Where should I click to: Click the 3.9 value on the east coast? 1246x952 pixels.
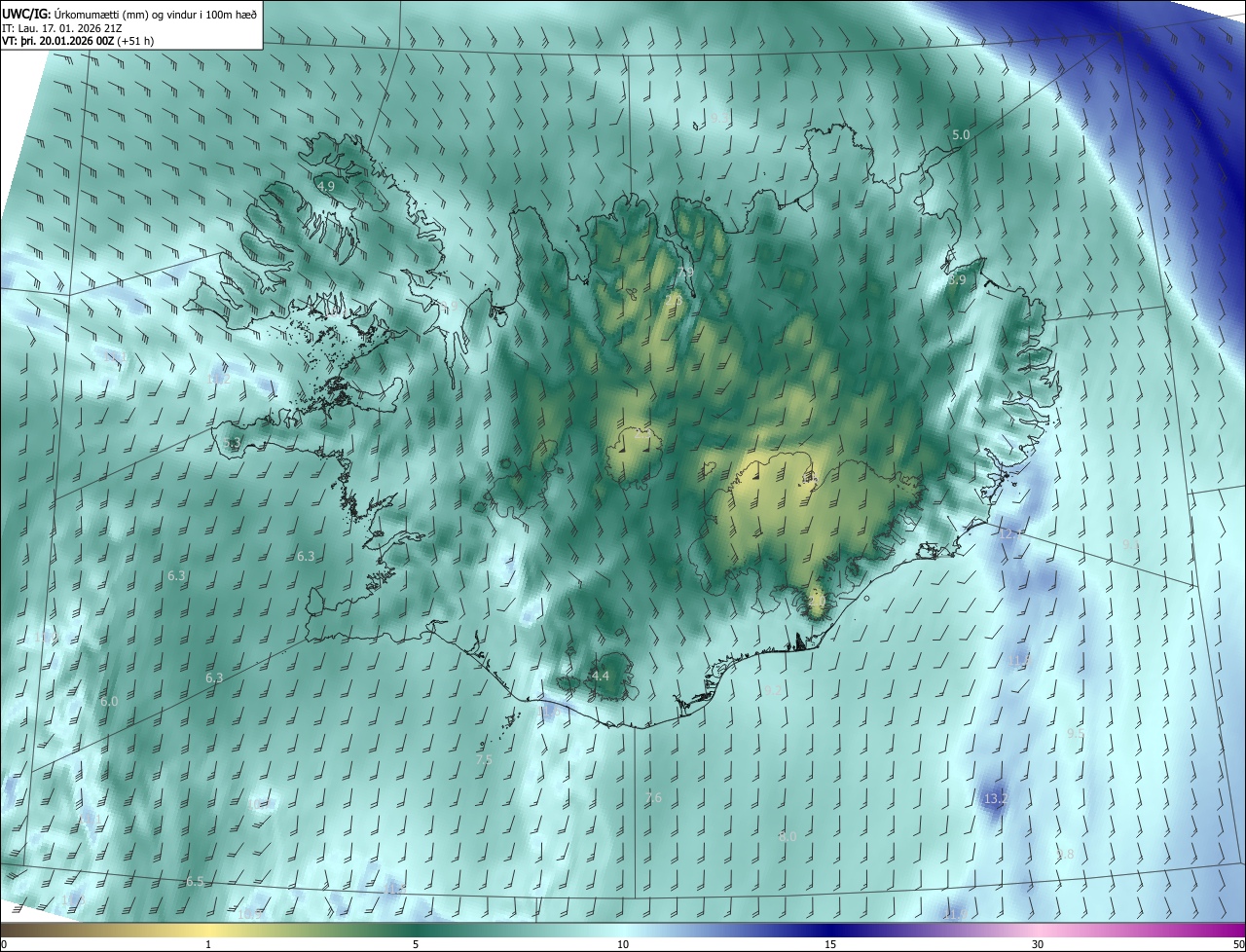[x=957, y=279]
